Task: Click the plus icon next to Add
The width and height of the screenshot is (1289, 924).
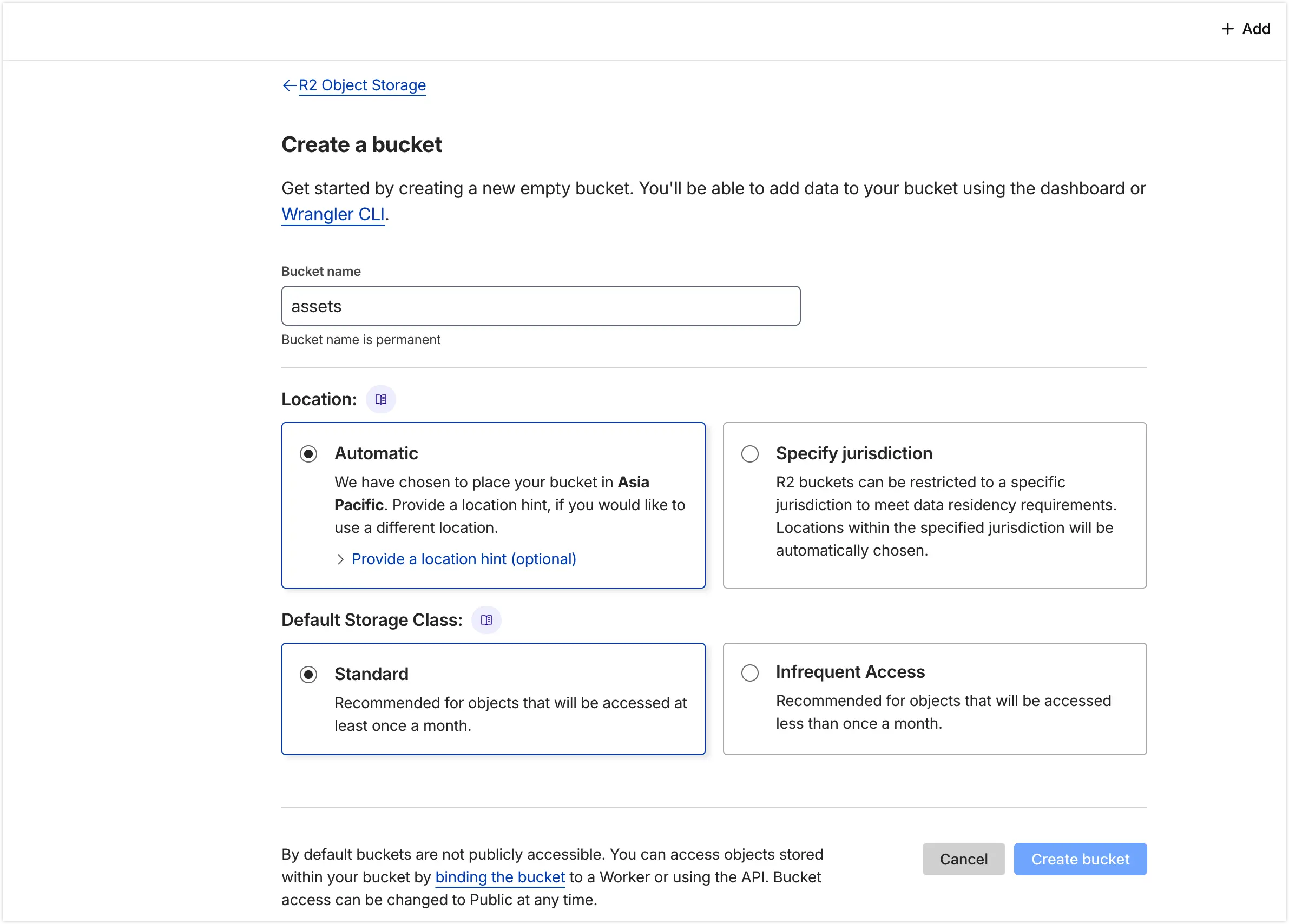Action: [x=1228, y=29]
